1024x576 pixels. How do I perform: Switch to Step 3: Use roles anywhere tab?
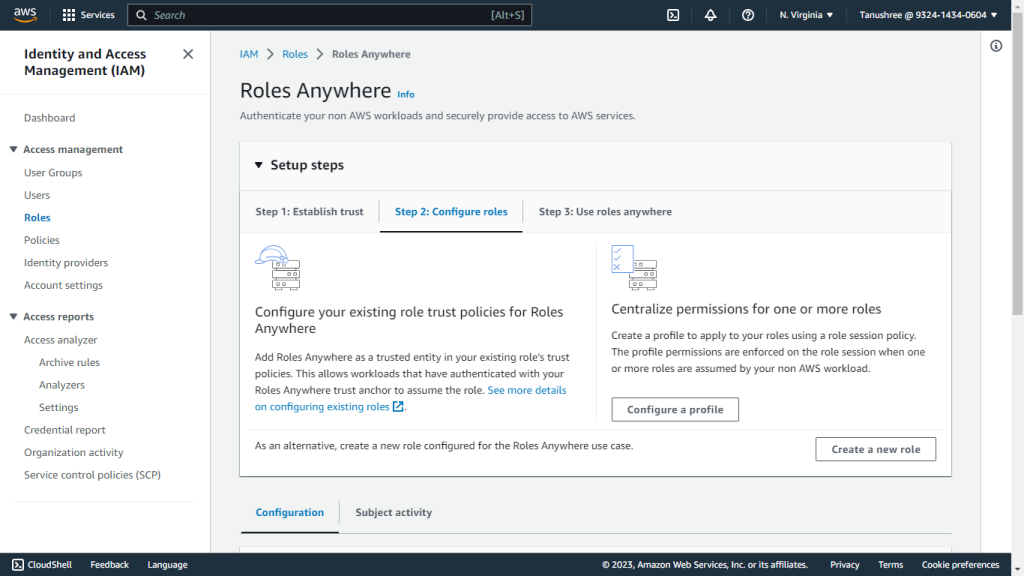pyautogui.click(x=605, y=212)
